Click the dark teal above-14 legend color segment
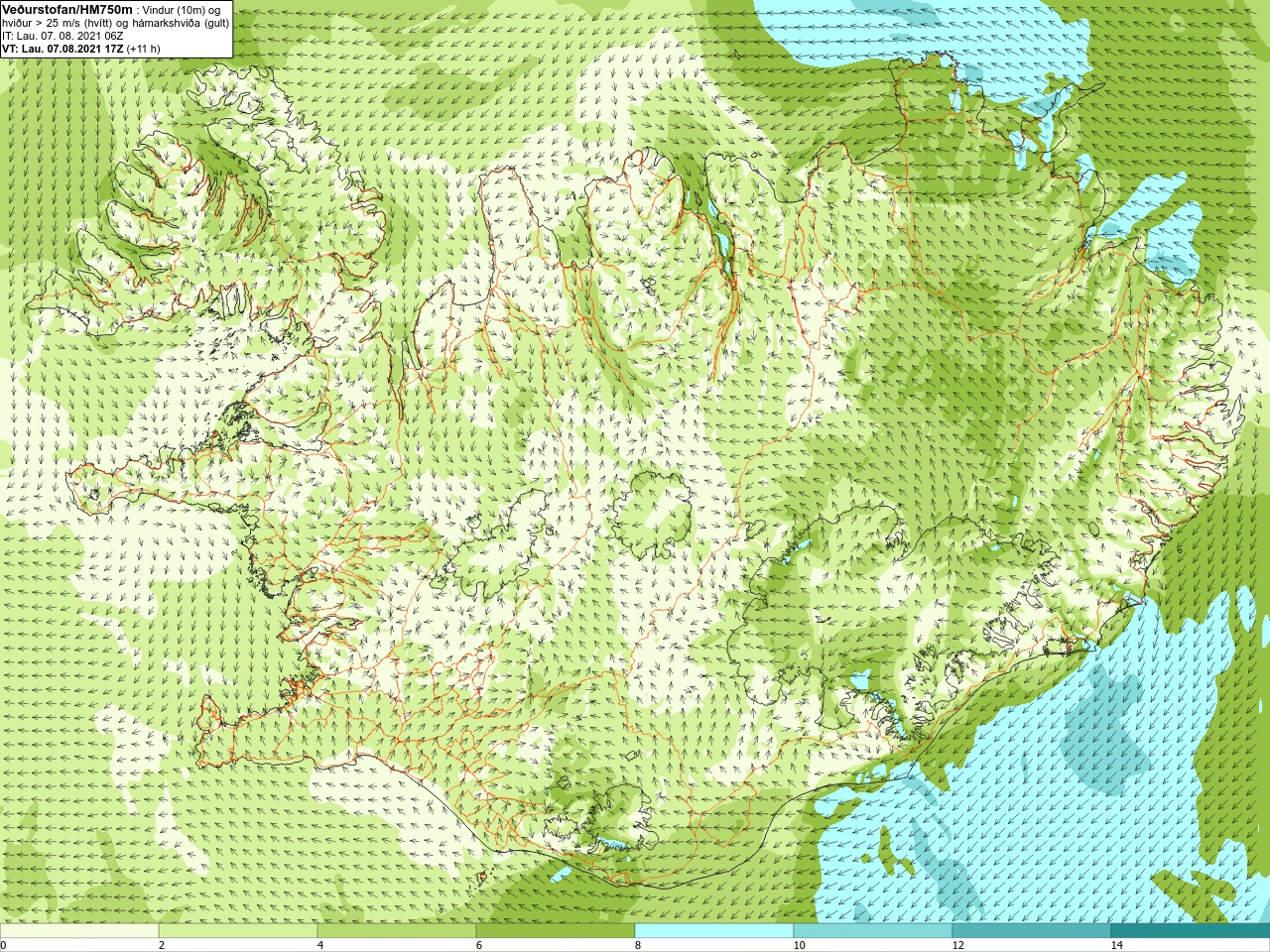This screenshot has height=952, width=1270. (1191, 931)
